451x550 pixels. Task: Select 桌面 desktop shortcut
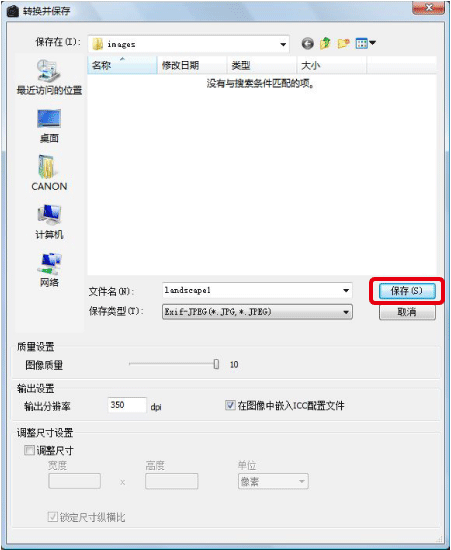[49, 126]
